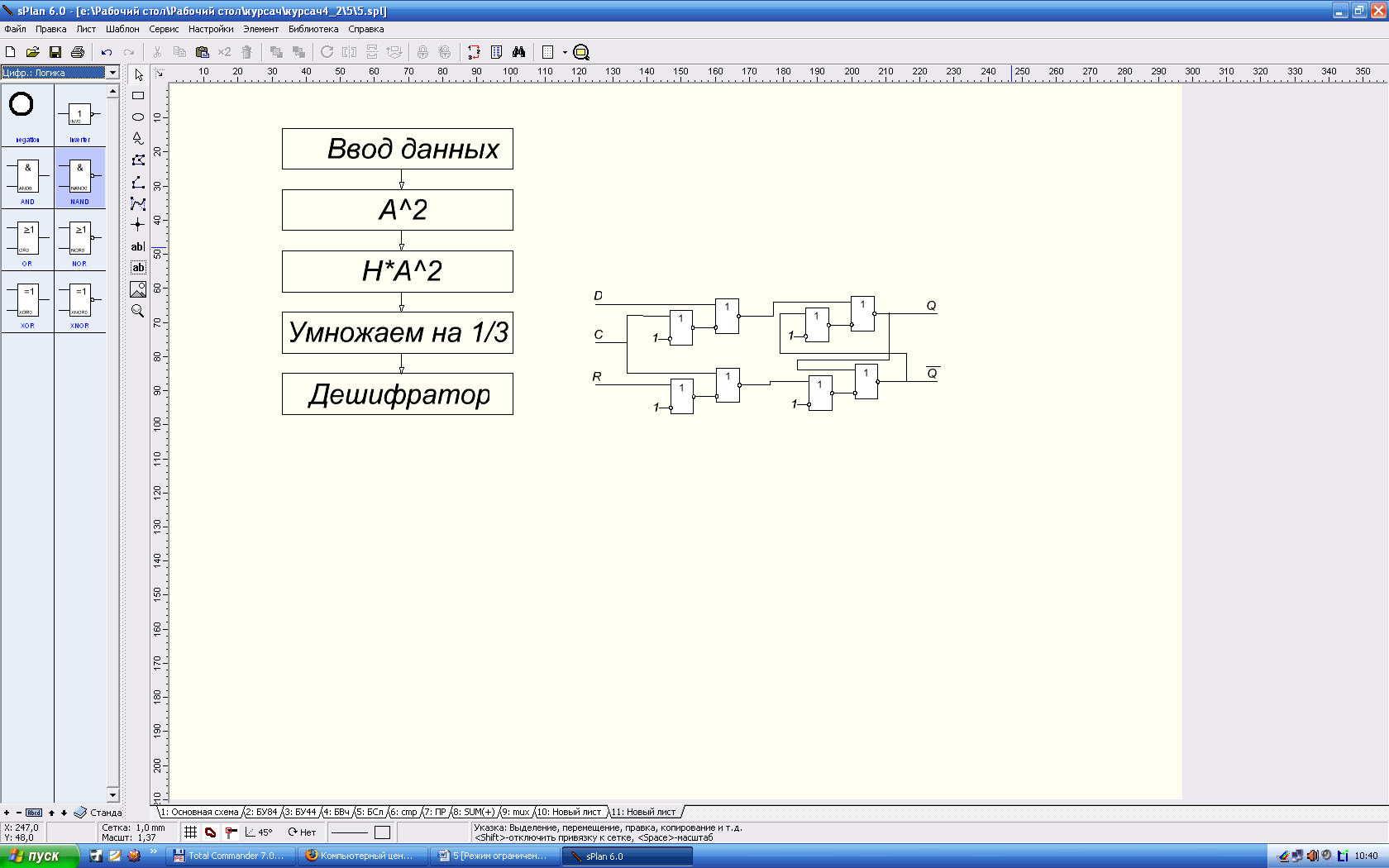Image resolution: width=1389 pixels, height=868 pixels.
Task: Switch to Компьютерный цен... taskbar button
Action: click(362, 856)
